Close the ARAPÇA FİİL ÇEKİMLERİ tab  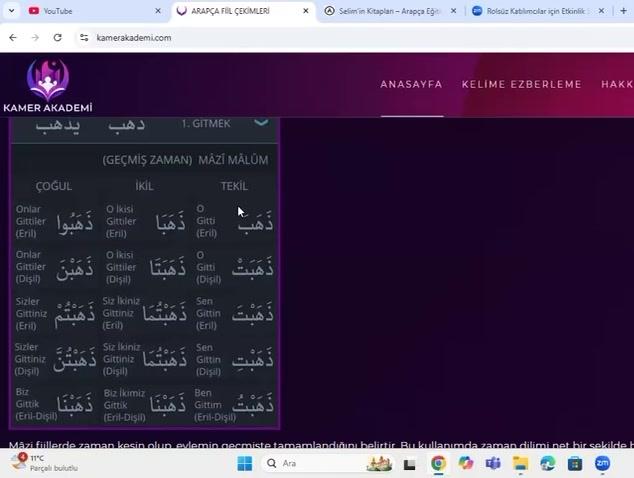click(306, 11)
